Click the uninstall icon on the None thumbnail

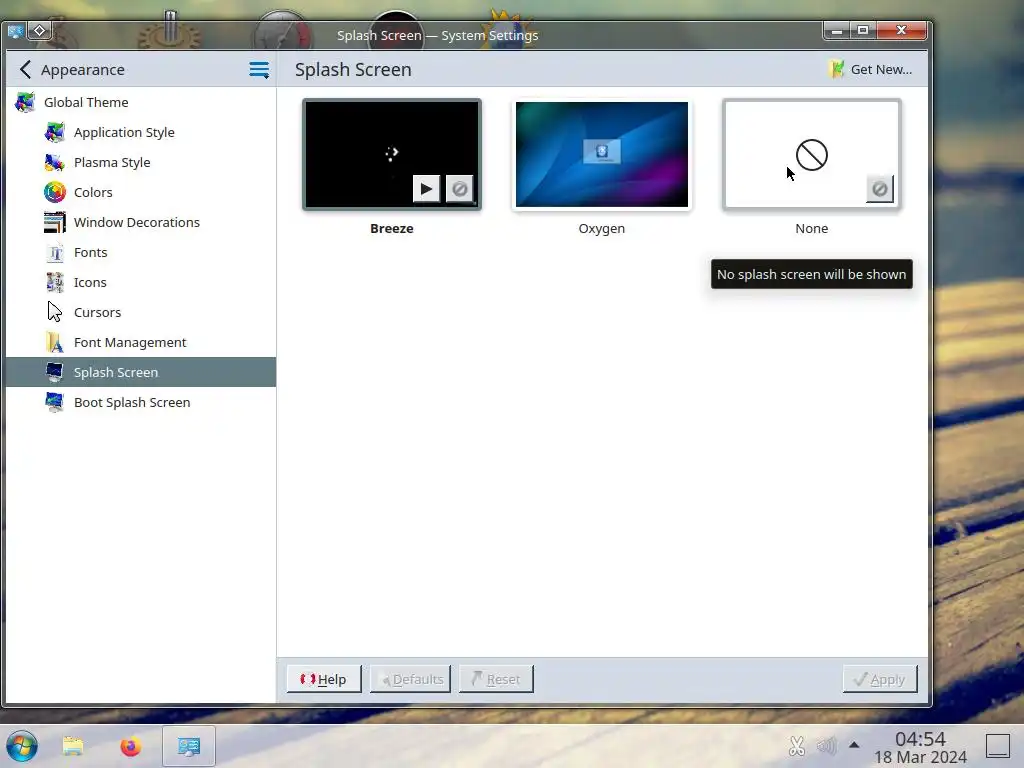880,189
